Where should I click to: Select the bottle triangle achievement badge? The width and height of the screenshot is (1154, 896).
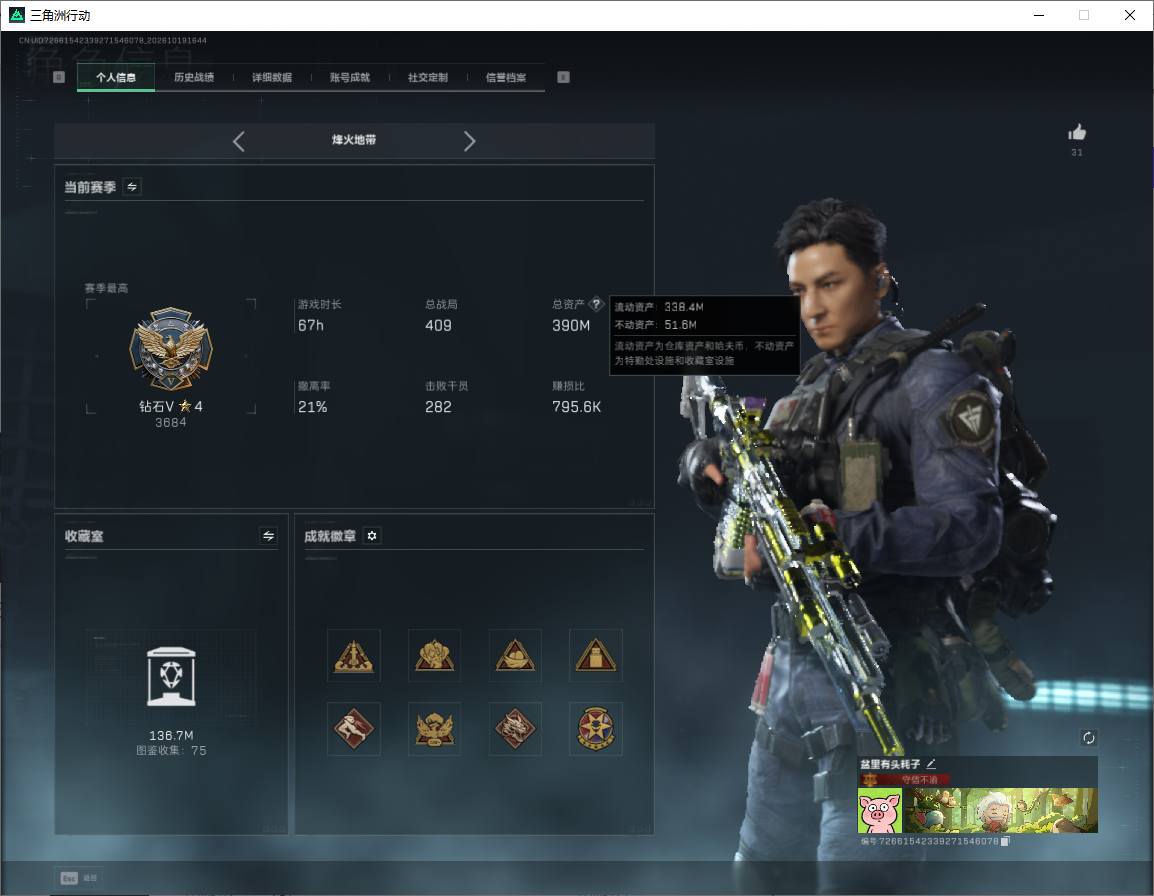click(x=595, y=655)
